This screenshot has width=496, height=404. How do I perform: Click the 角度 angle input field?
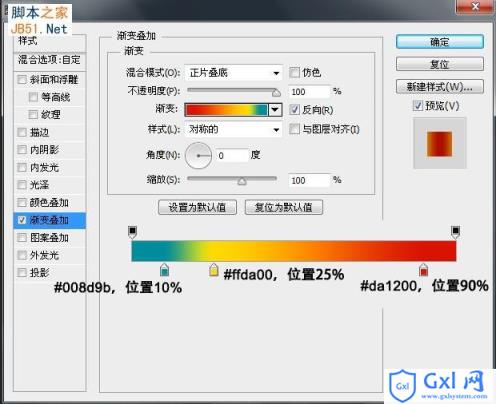pyautogui.click(x=232, y=156)
